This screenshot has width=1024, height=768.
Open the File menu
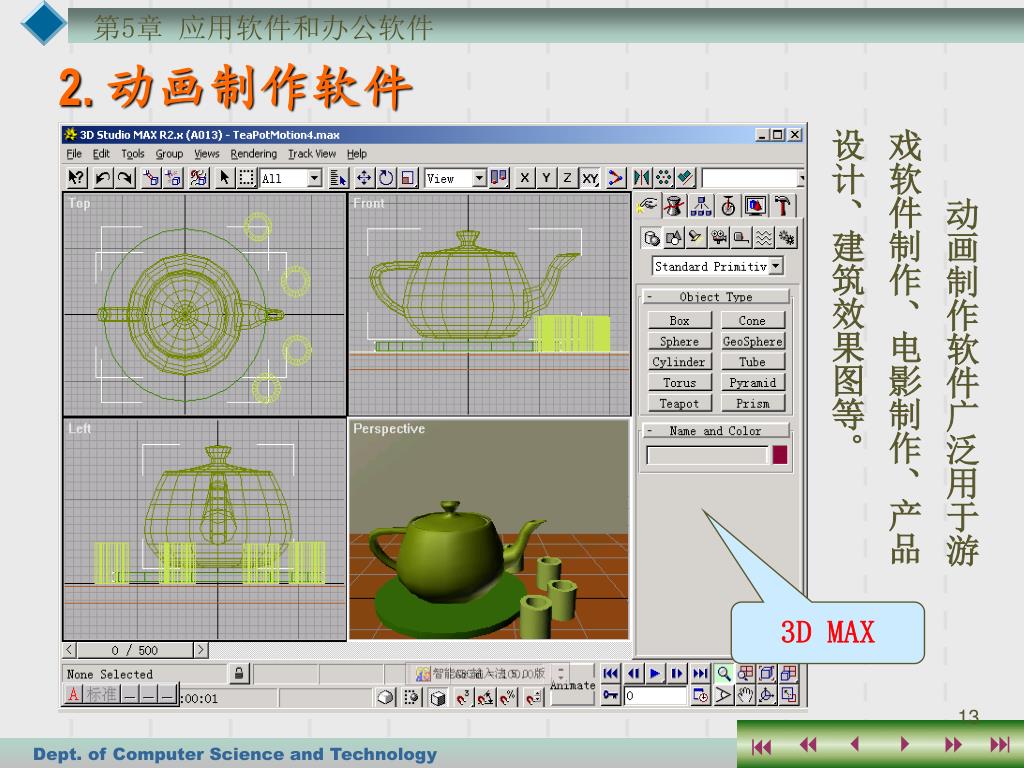(x=74, y=153)
